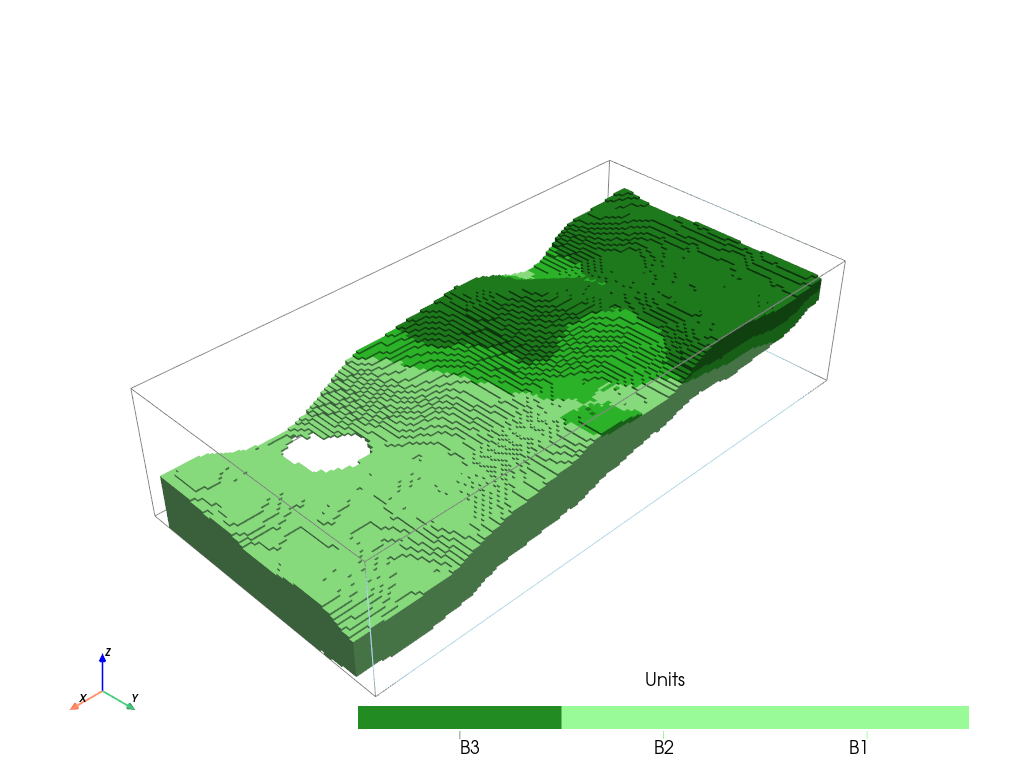This screenshot has width=1024, height=768.
Task: Click the dark green B3 colorbar segment
Action: coord(459,717)
